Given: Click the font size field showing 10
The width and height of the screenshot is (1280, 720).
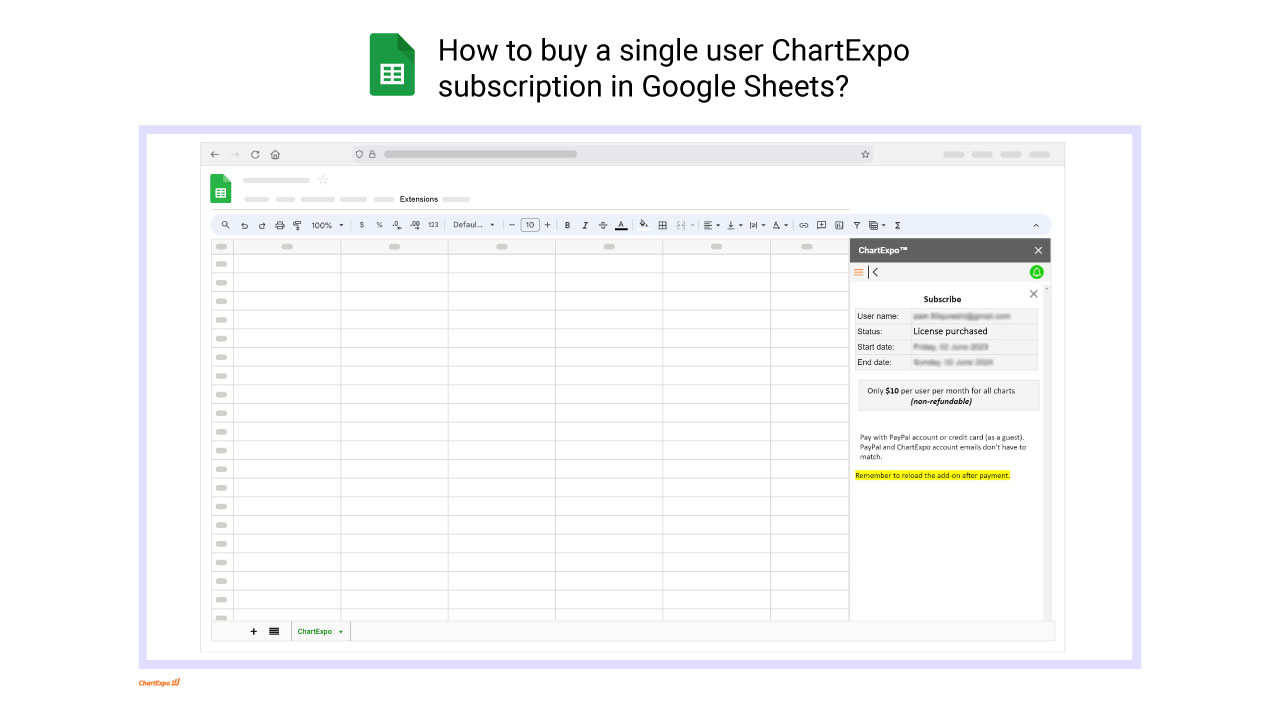Looking at the screenshot, I should click(x=530, y=225).
